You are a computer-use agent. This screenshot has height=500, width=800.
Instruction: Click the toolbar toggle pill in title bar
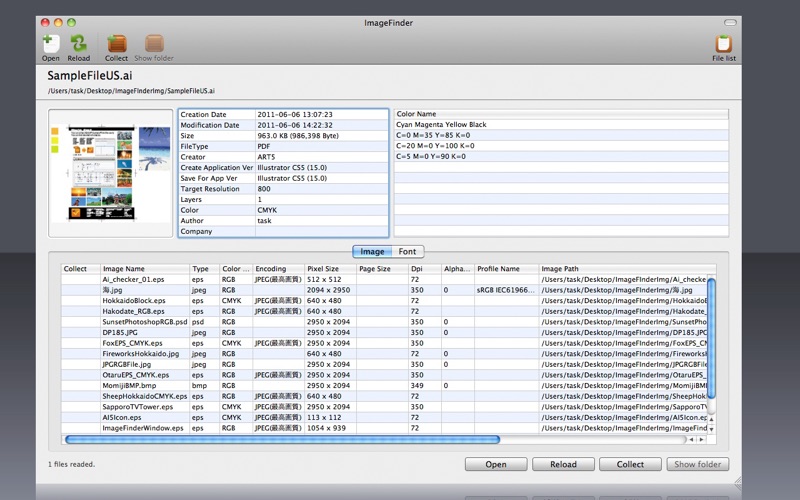(x=730, y=22)
